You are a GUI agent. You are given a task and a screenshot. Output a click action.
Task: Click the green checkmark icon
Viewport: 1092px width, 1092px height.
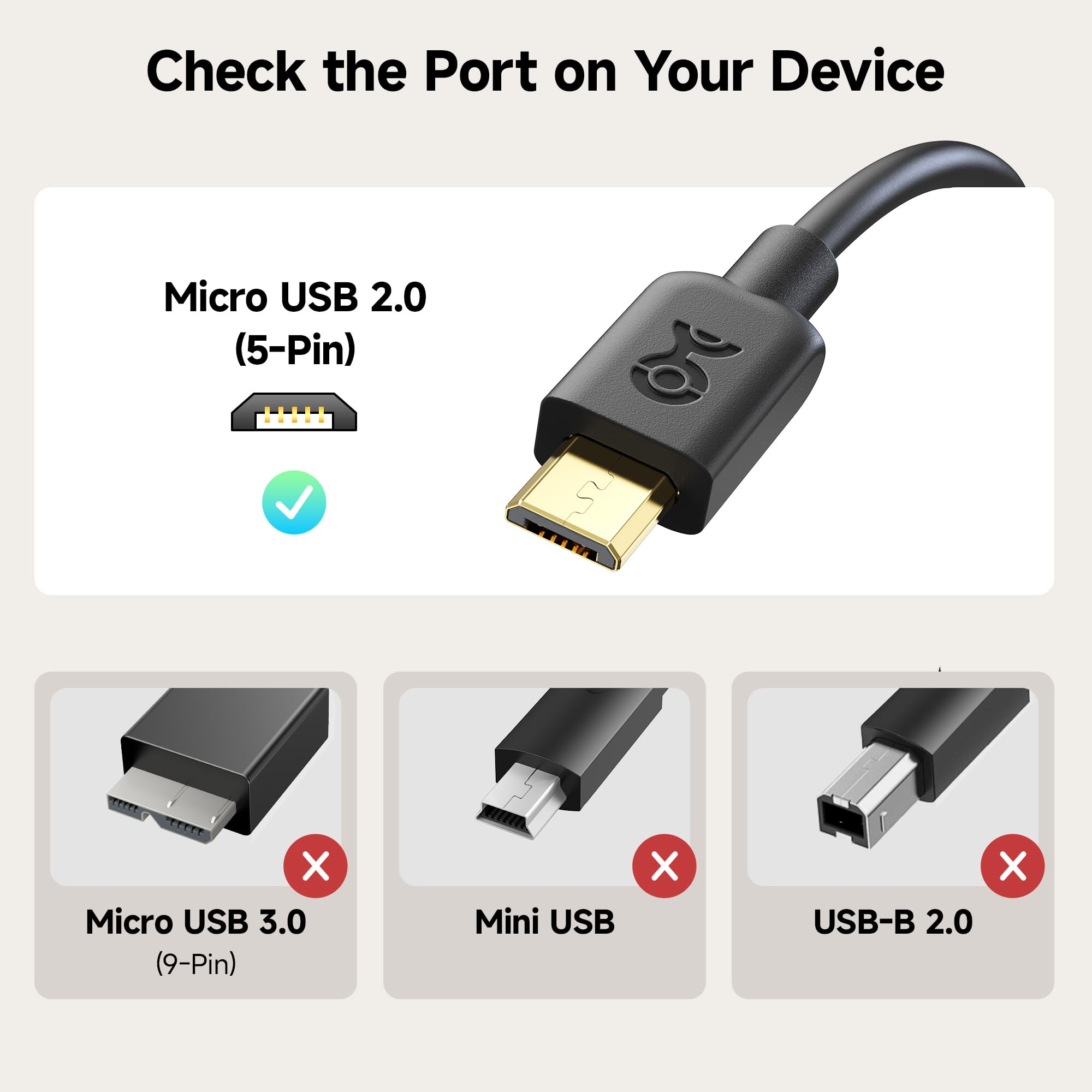pos(294,502)
